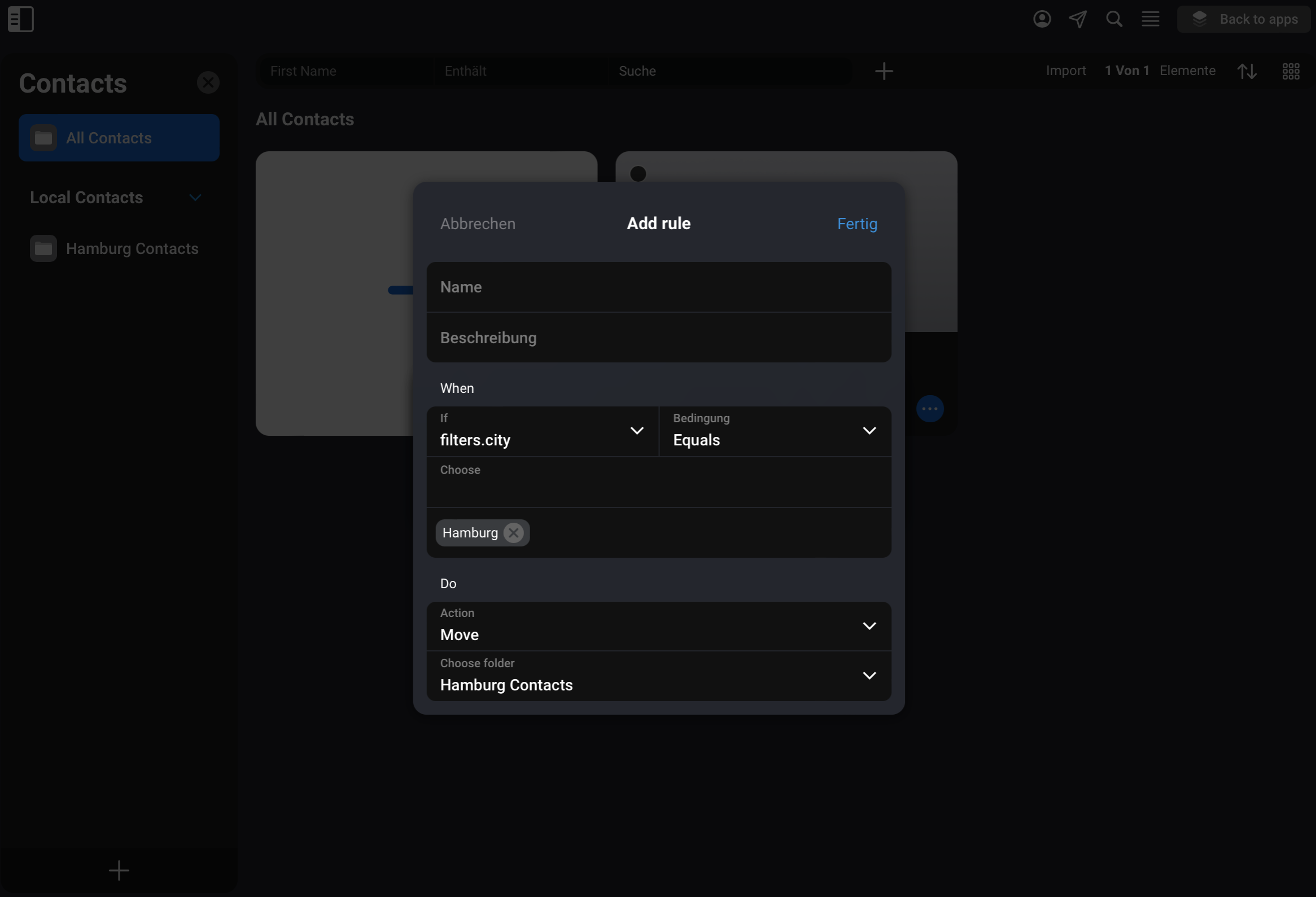The image size is (1316, 897).
Task: Open the user account icon
Action: pos(1042,19)
